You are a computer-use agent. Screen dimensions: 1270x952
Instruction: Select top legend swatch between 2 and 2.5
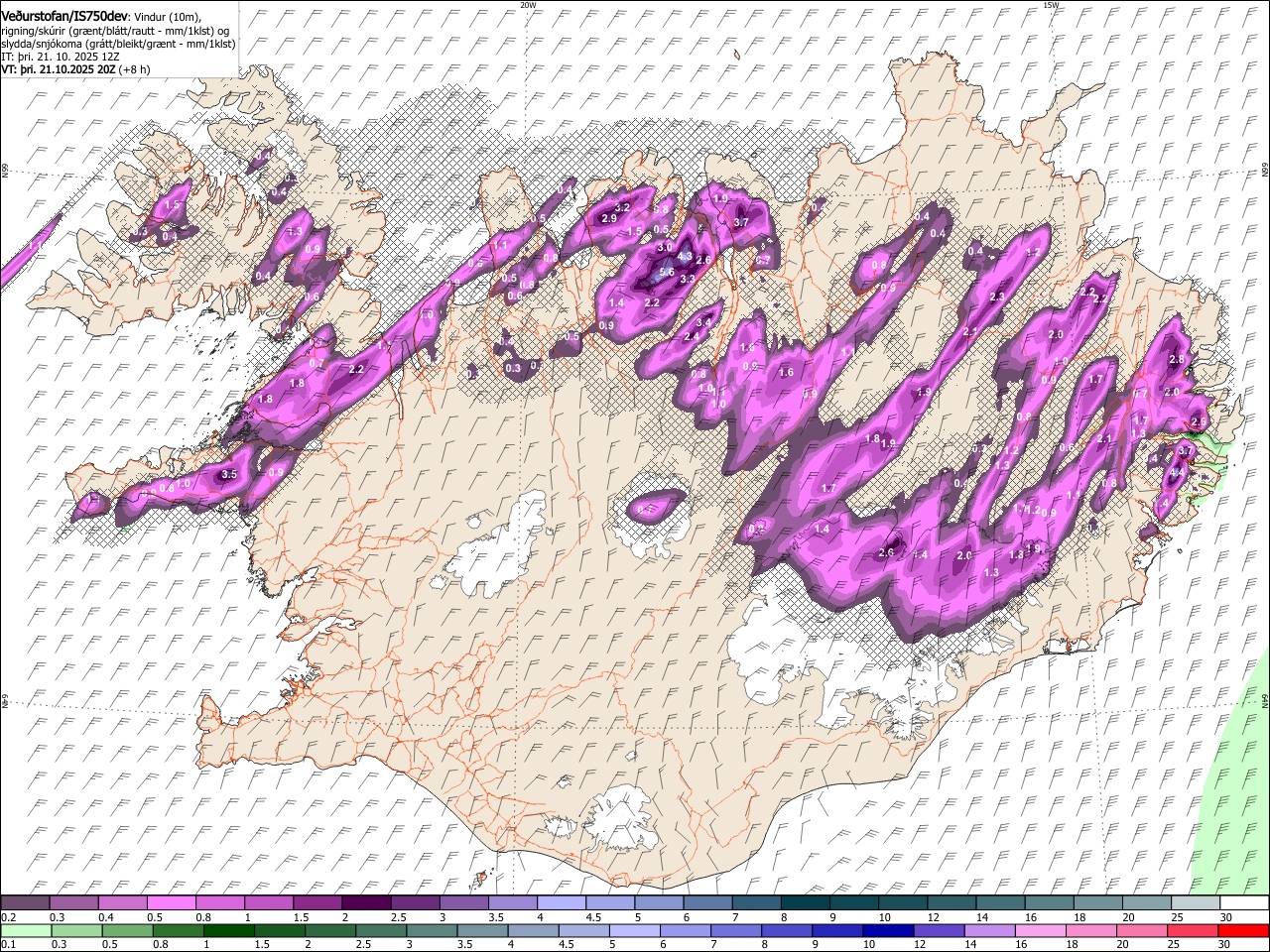point(368,902)
